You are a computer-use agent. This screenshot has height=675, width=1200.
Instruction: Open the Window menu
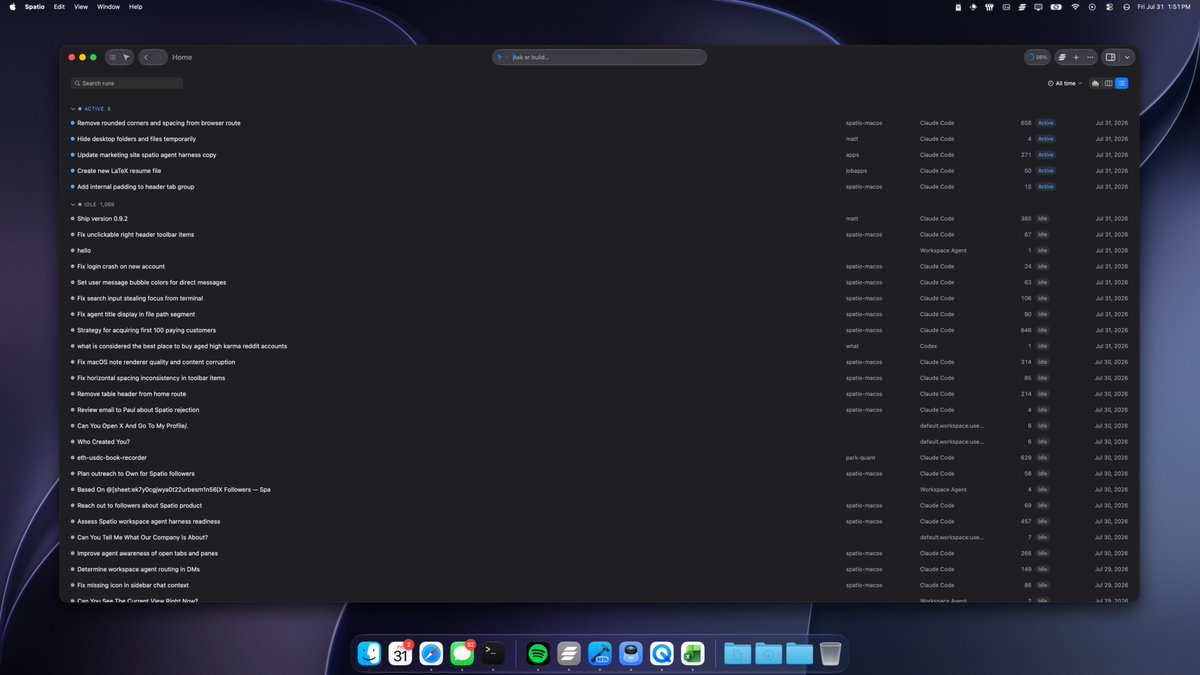(x=108, y=6)
